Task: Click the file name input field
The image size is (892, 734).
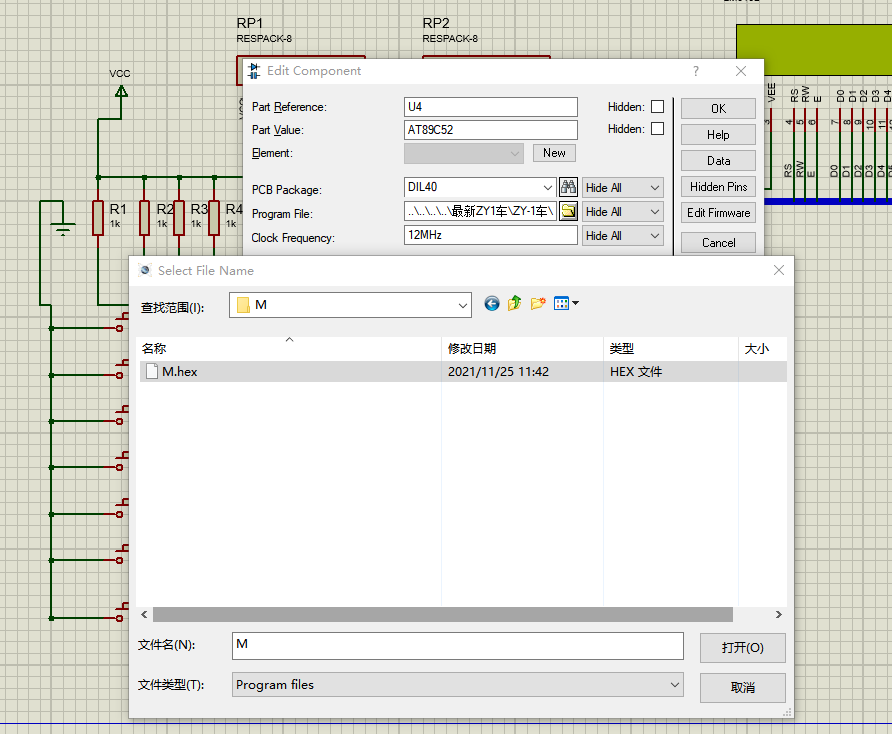Action: click(x=457, y=646)
